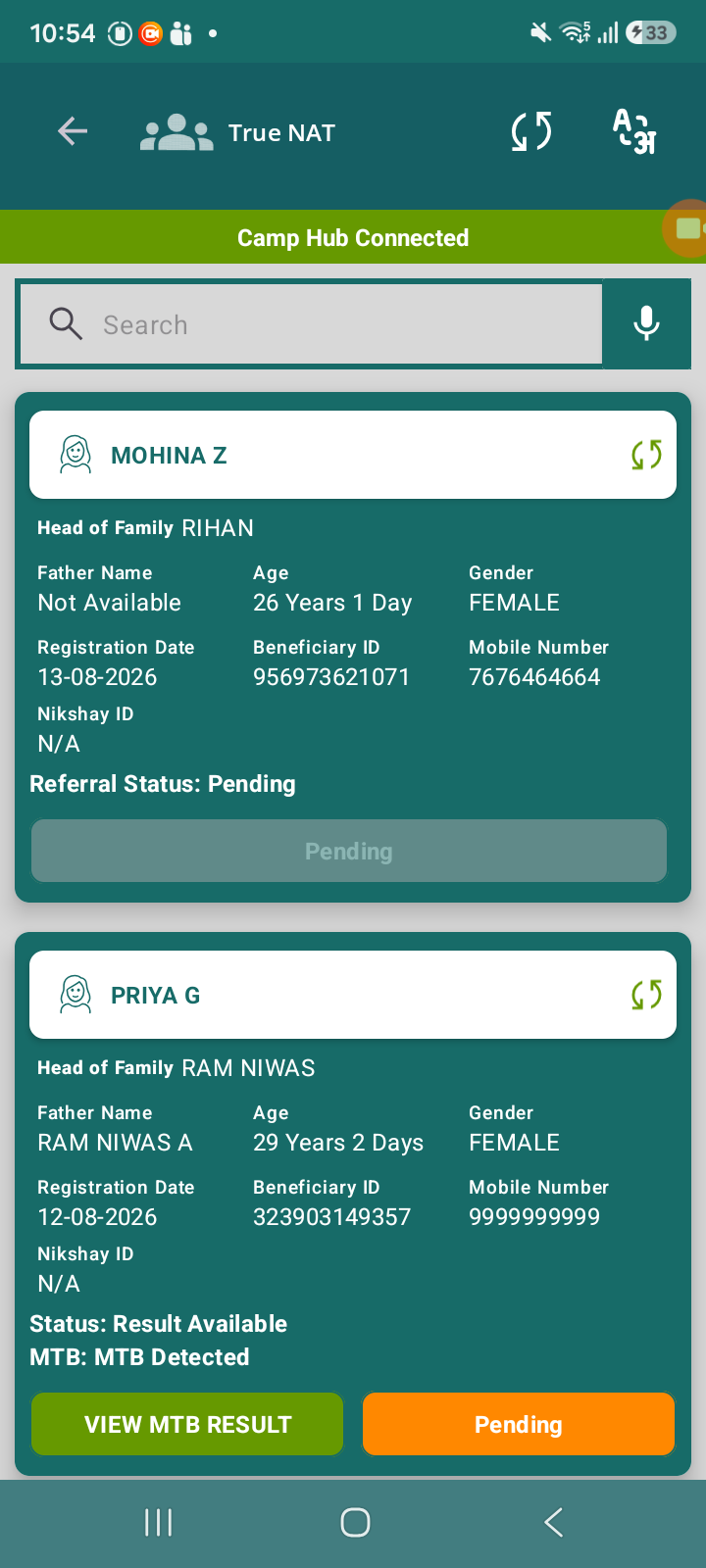The height and width of the screenshot is (1568, 706).
Task: Refresh PRIYA G beneficiary record
Action: [x=646, y=995]
